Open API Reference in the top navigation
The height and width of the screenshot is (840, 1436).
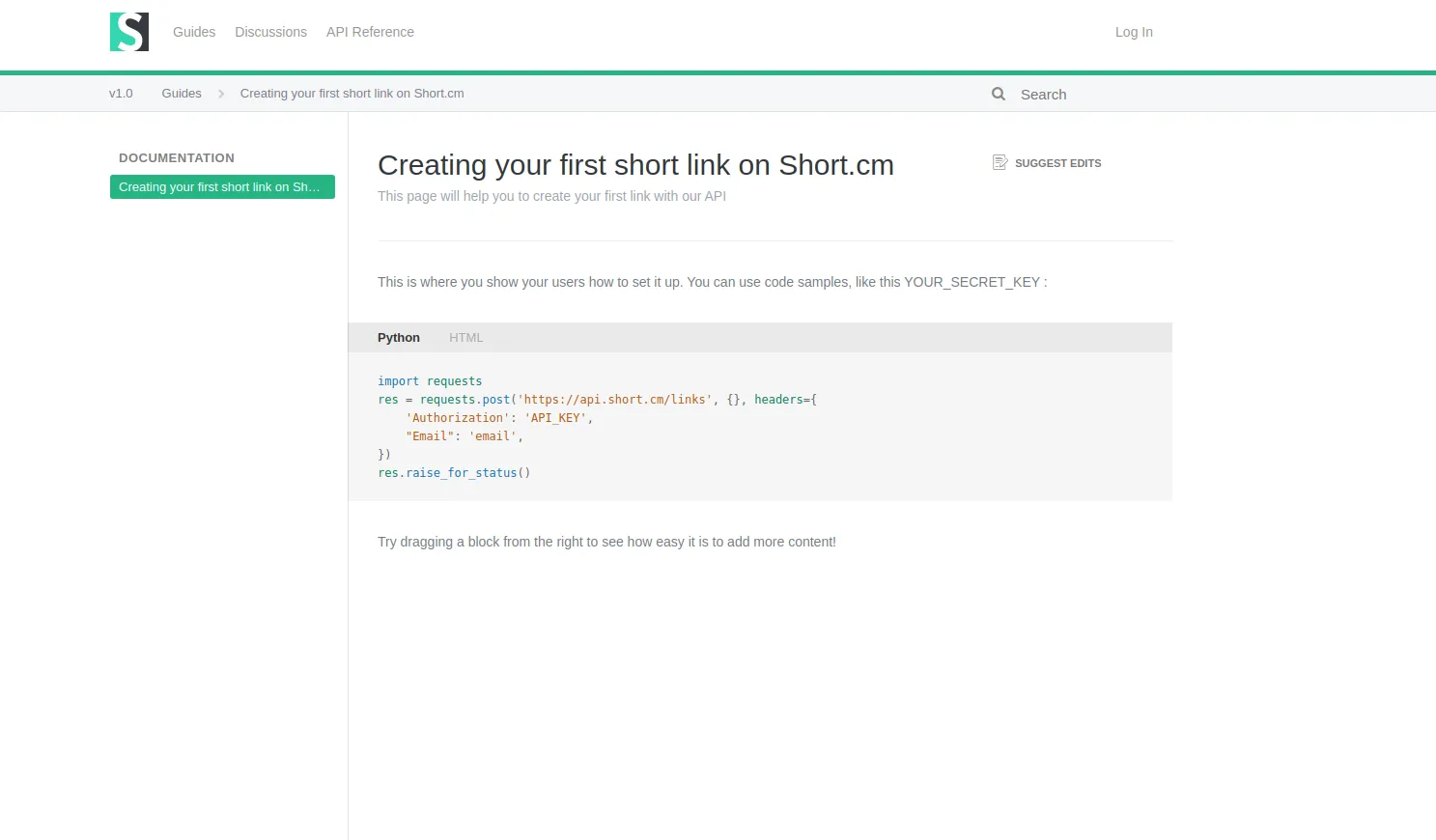click(370, 32)
